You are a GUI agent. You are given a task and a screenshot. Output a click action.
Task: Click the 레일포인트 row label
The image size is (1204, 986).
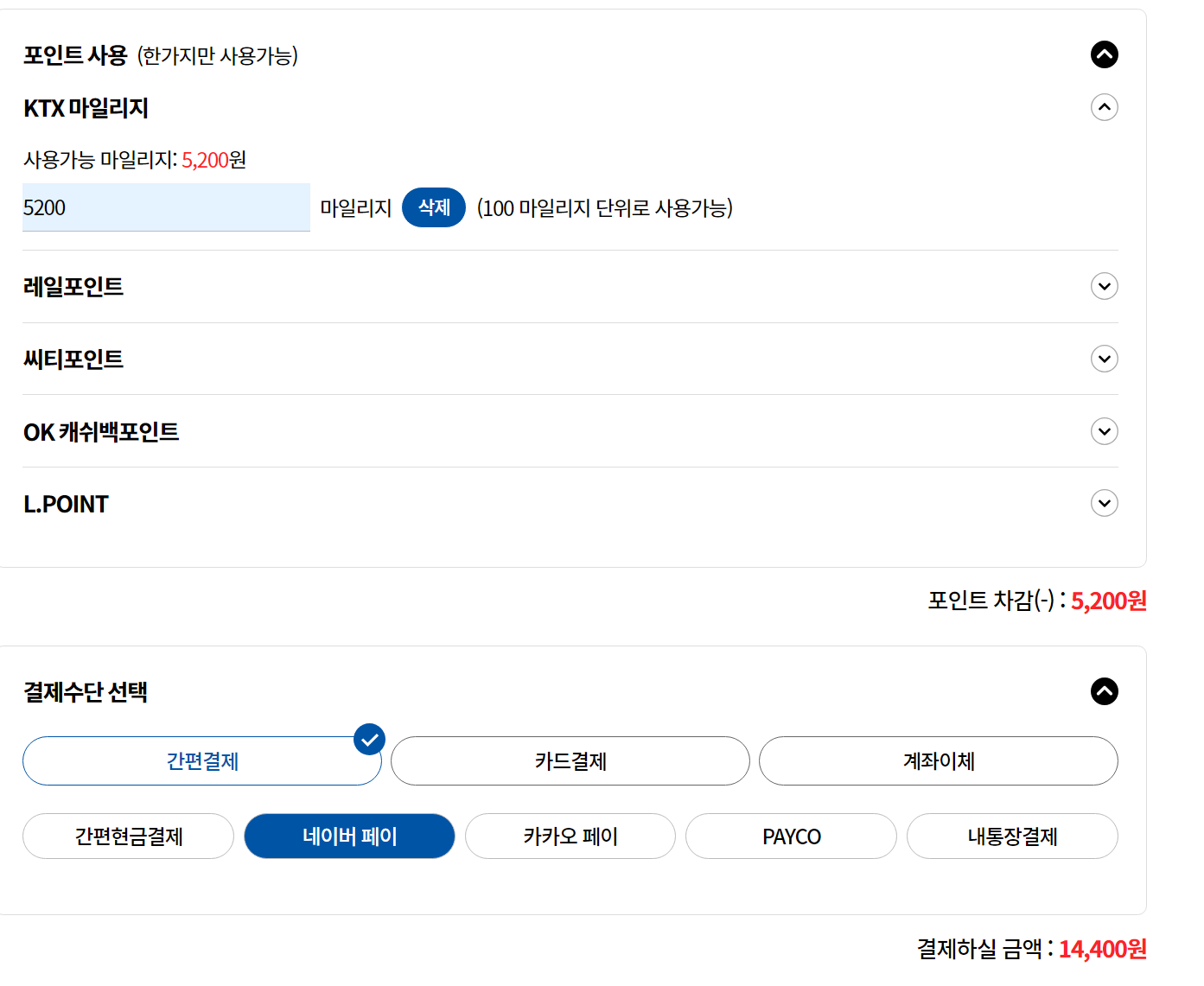click(73, 287)
